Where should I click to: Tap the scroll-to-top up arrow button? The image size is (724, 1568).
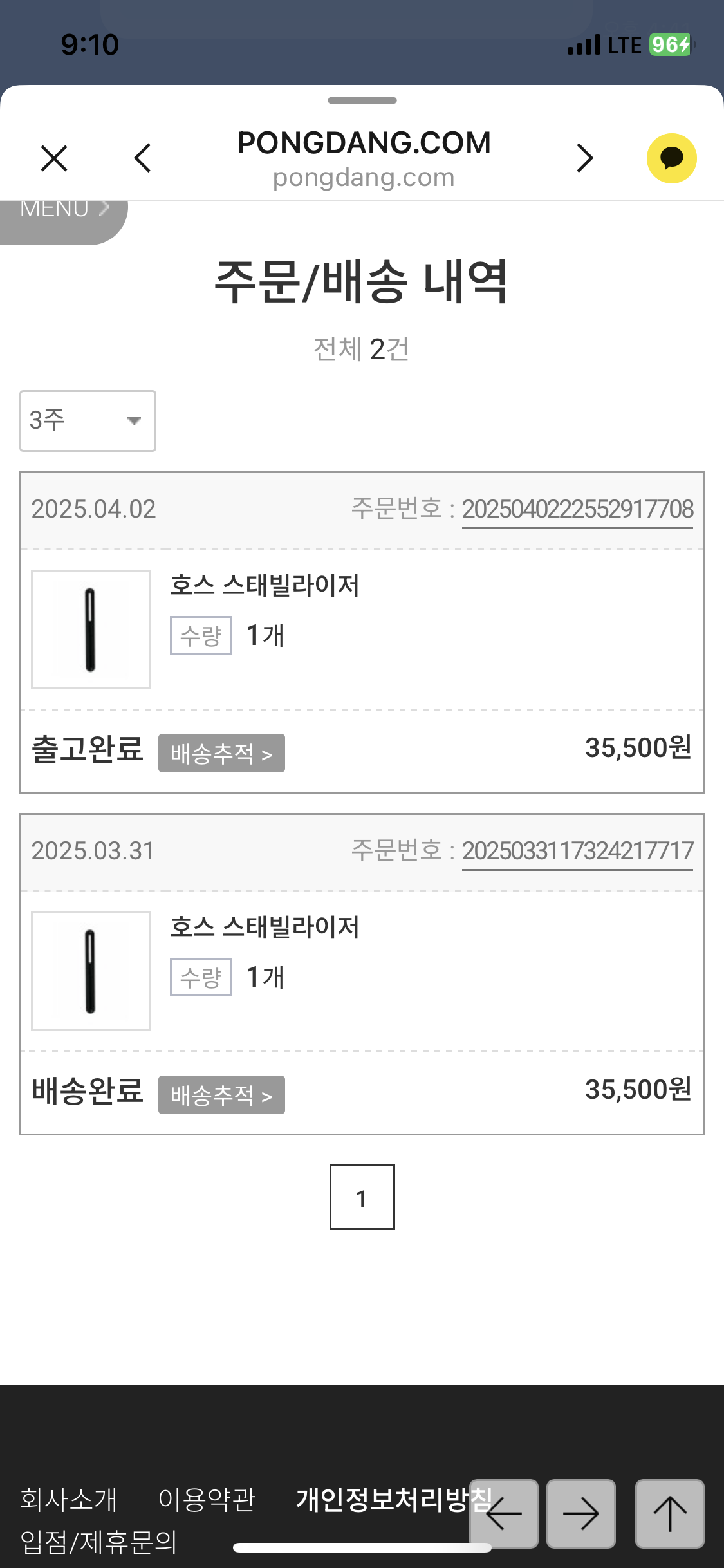click(x=669, y=1514)
